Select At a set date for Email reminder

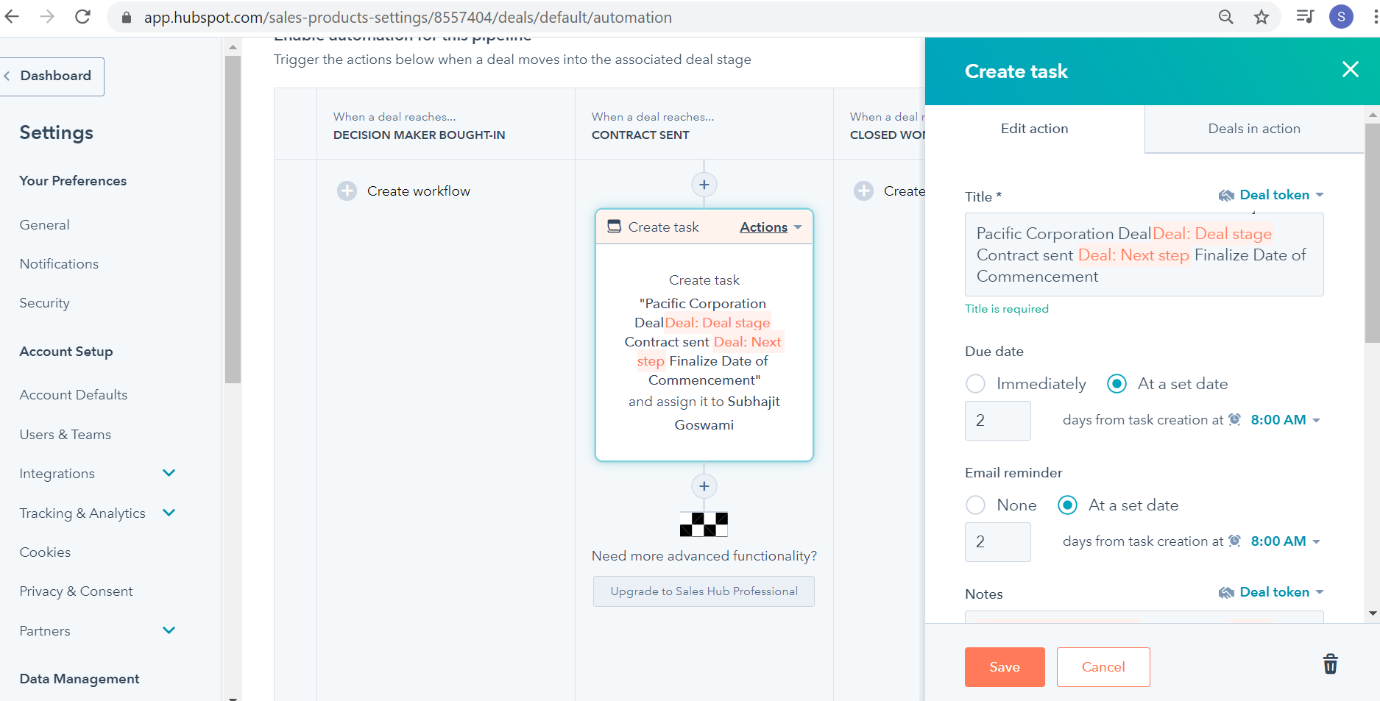point(1067,505)
